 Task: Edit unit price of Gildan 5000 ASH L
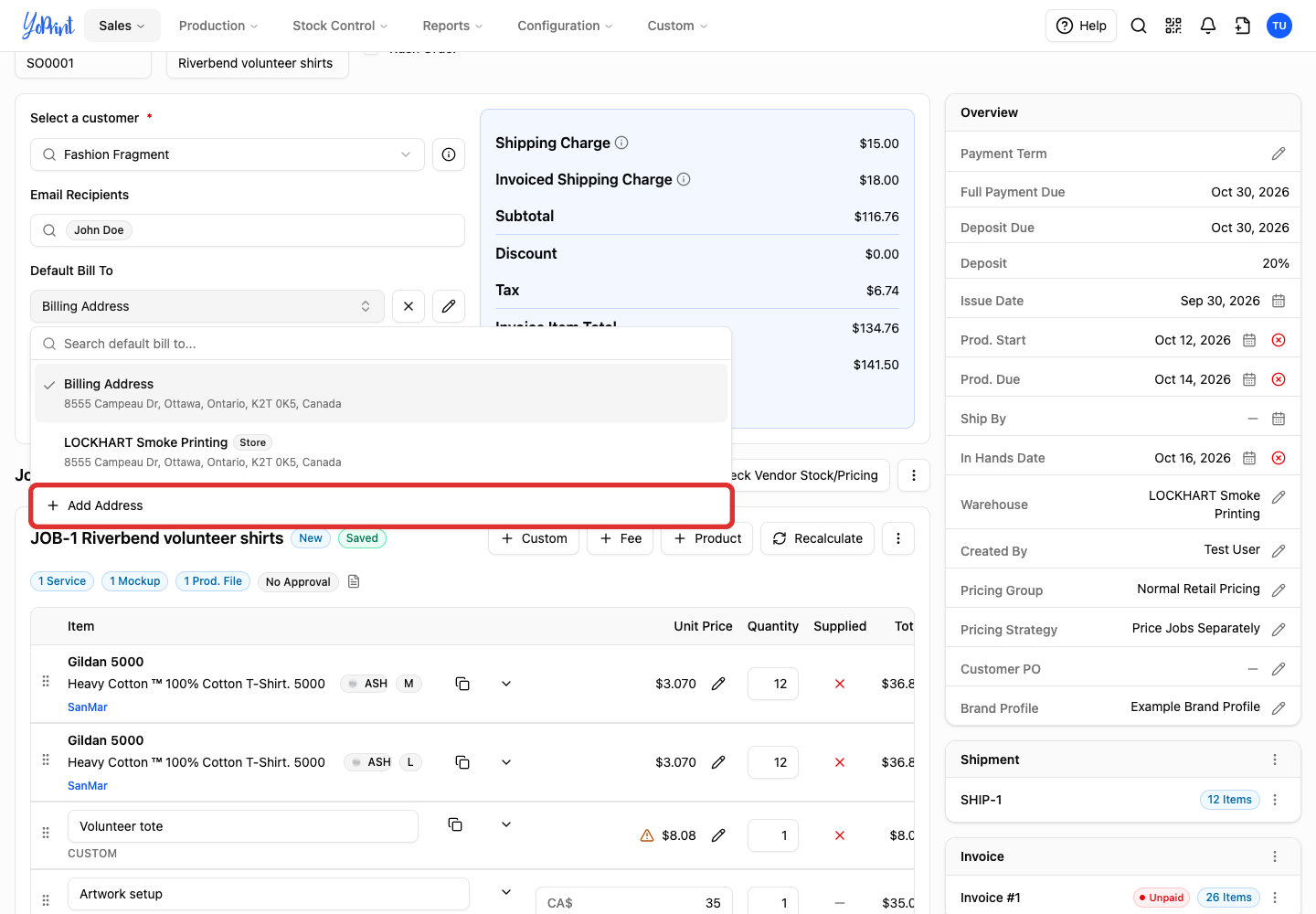(x=718, y=762)
